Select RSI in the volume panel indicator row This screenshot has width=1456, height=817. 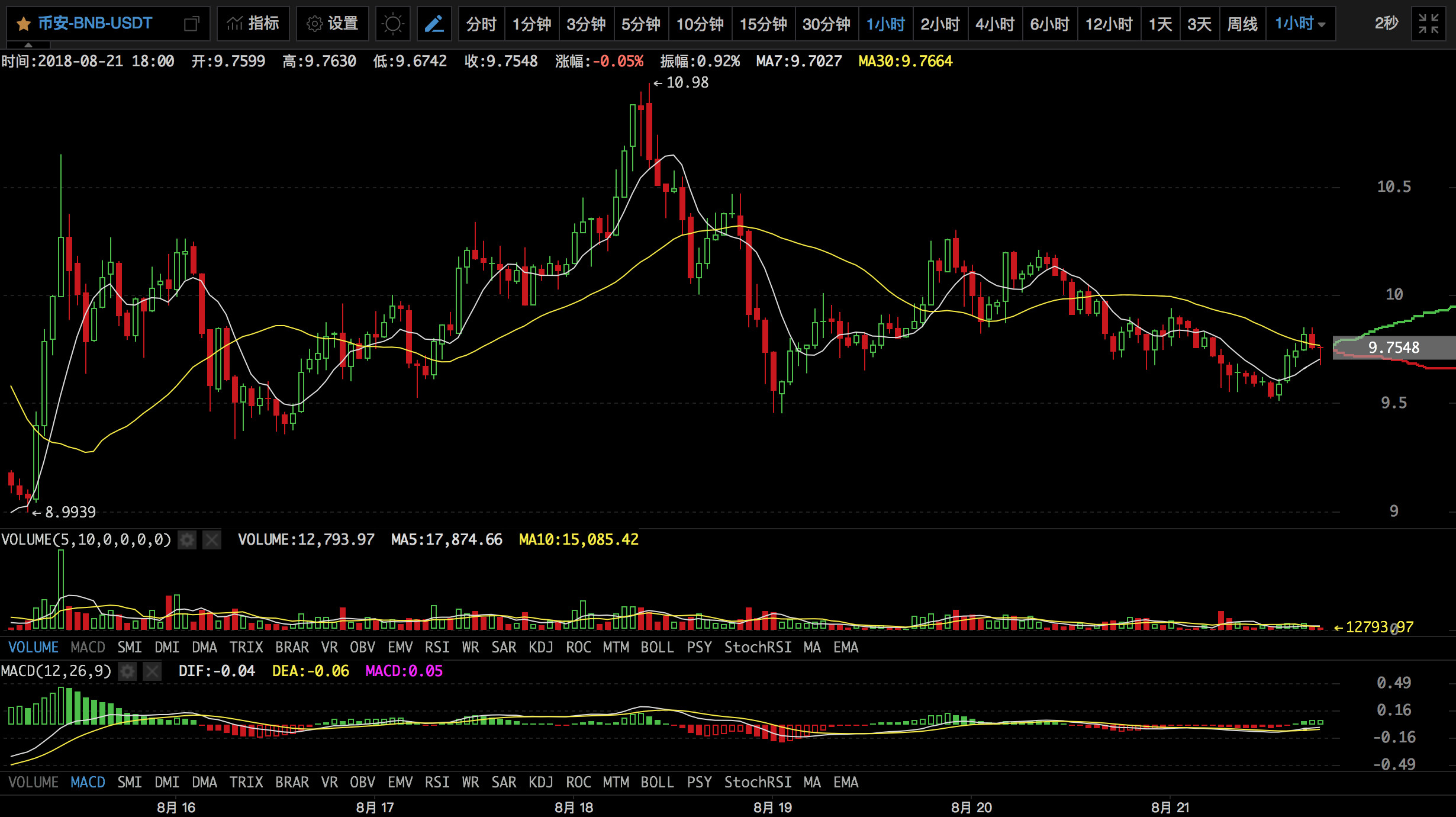coord(437,647)
